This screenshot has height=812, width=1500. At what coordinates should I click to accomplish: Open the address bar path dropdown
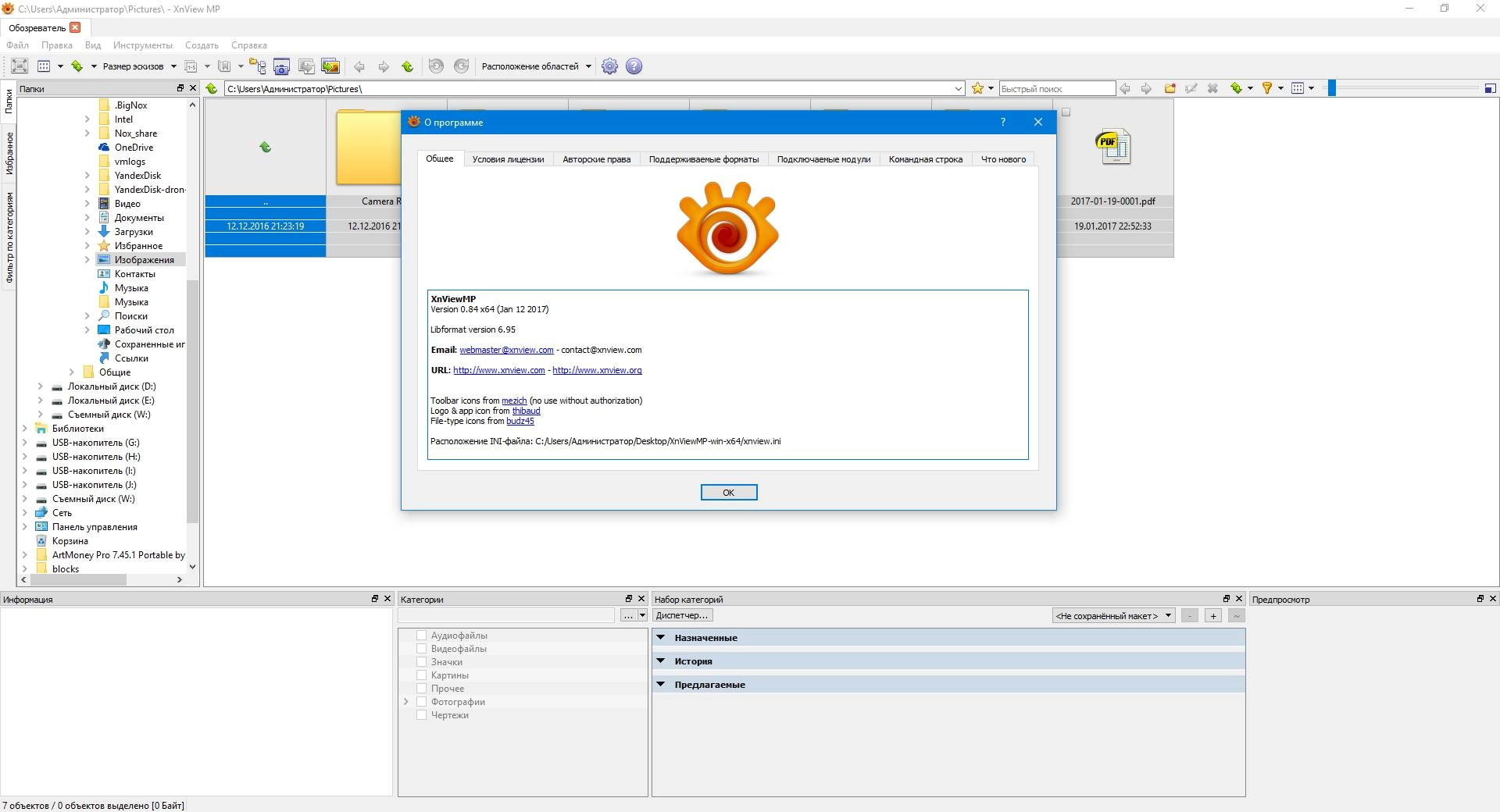coord(959,89)
